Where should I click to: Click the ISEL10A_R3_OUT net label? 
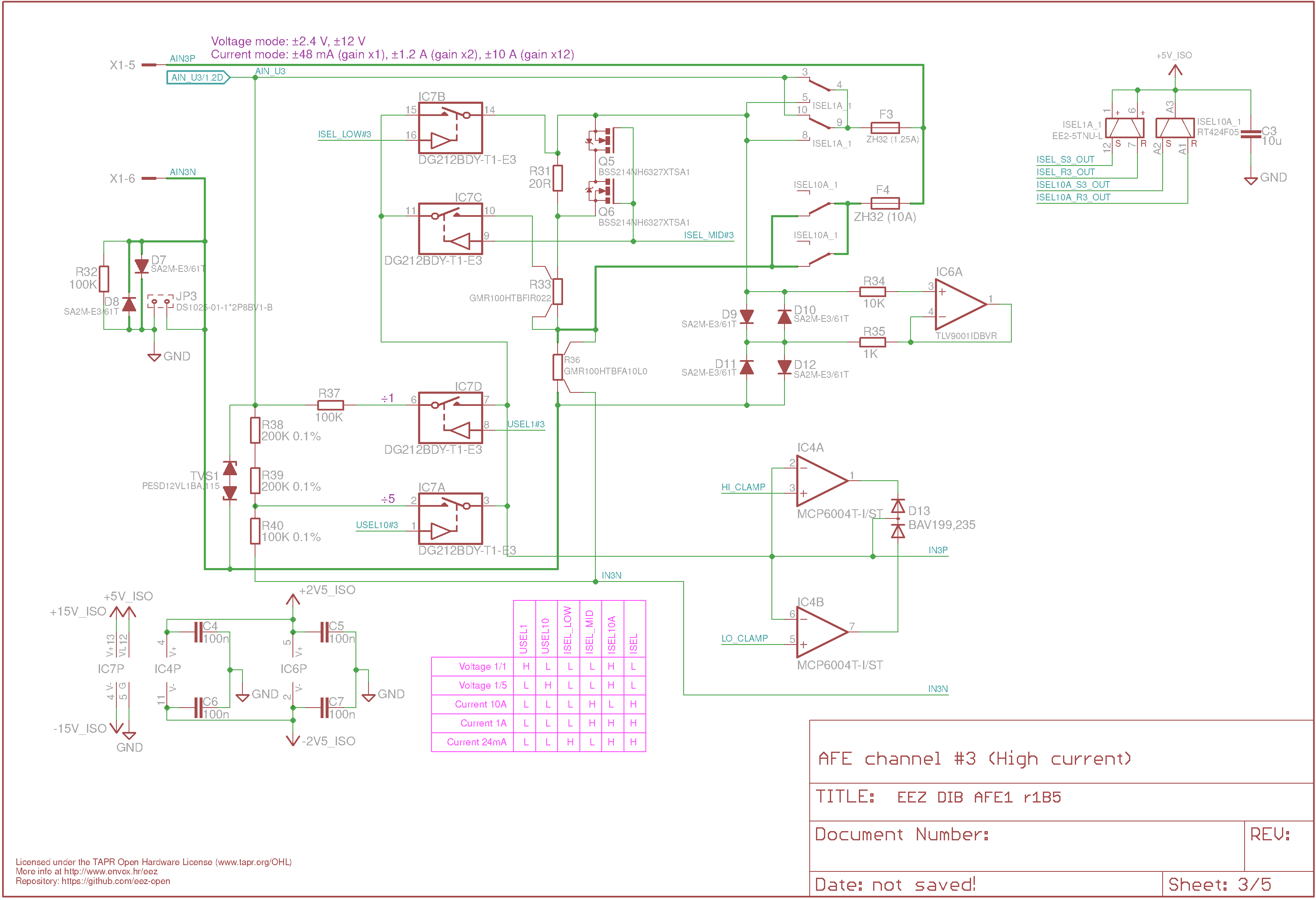click(x=1074, y=197)
